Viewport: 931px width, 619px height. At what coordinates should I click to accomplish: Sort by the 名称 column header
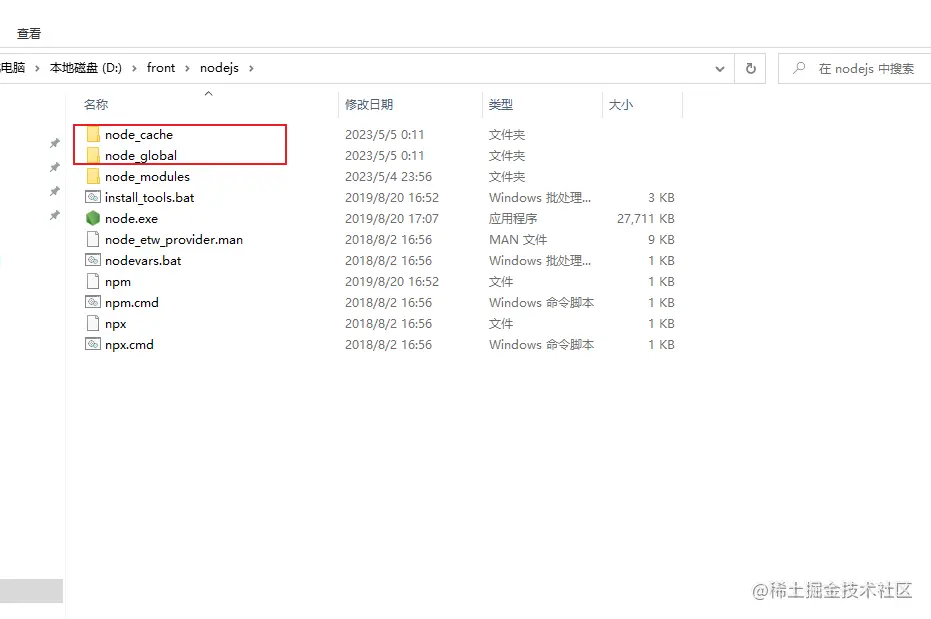point(96,104)
